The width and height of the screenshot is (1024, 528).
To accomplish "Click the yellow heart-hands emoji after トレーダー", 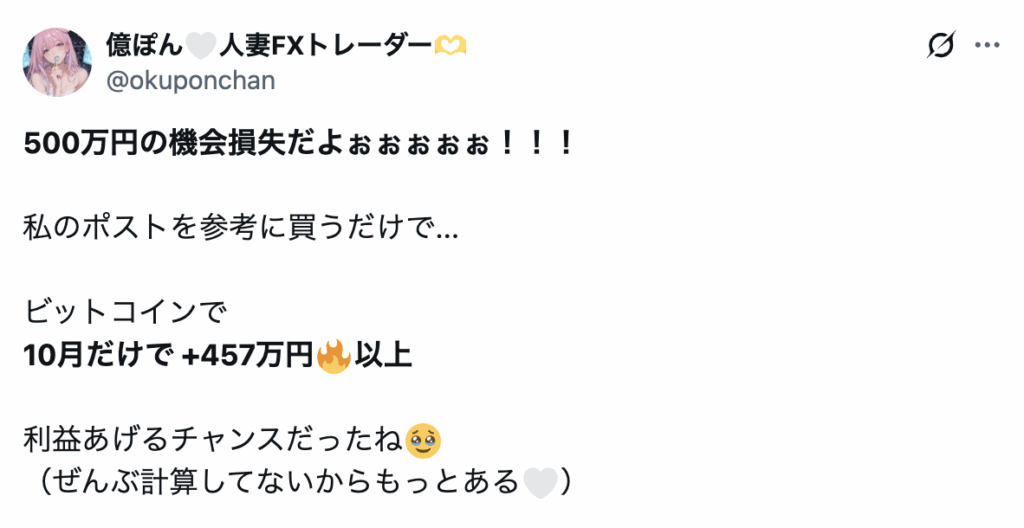I will click(450, 46).
